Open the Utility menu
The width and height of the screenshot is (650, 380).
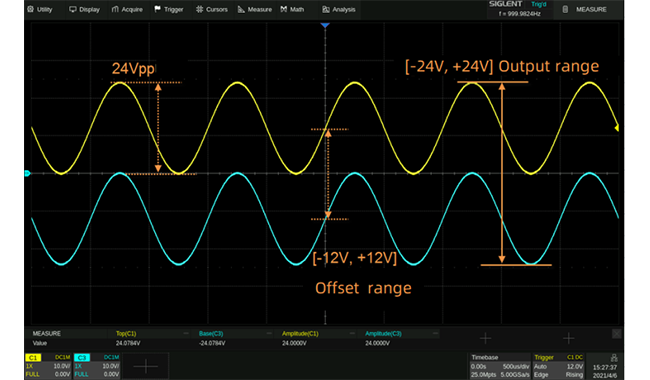point(40,9)
